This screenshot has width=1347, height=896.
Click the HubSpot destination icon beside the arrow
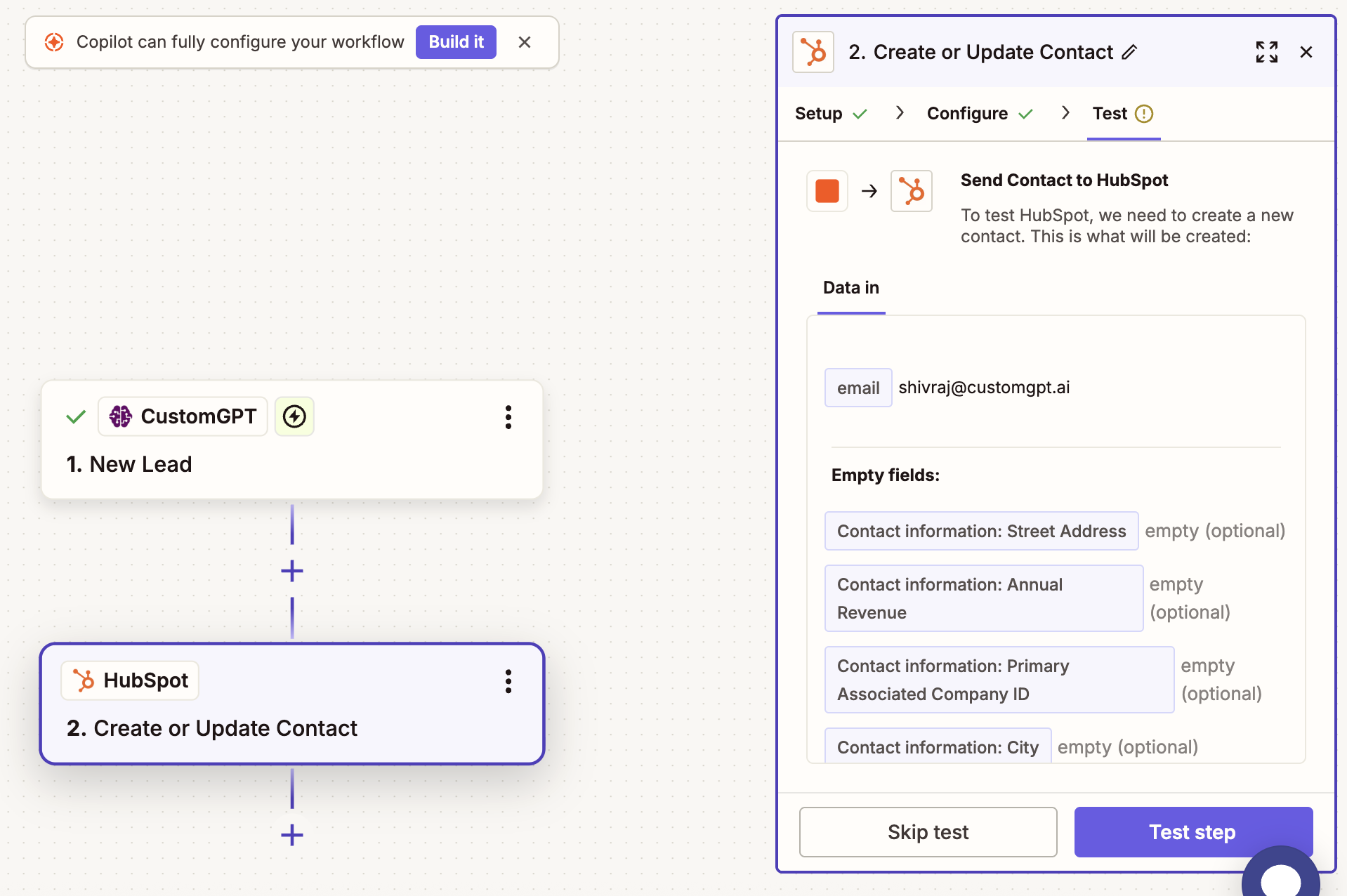912,191
